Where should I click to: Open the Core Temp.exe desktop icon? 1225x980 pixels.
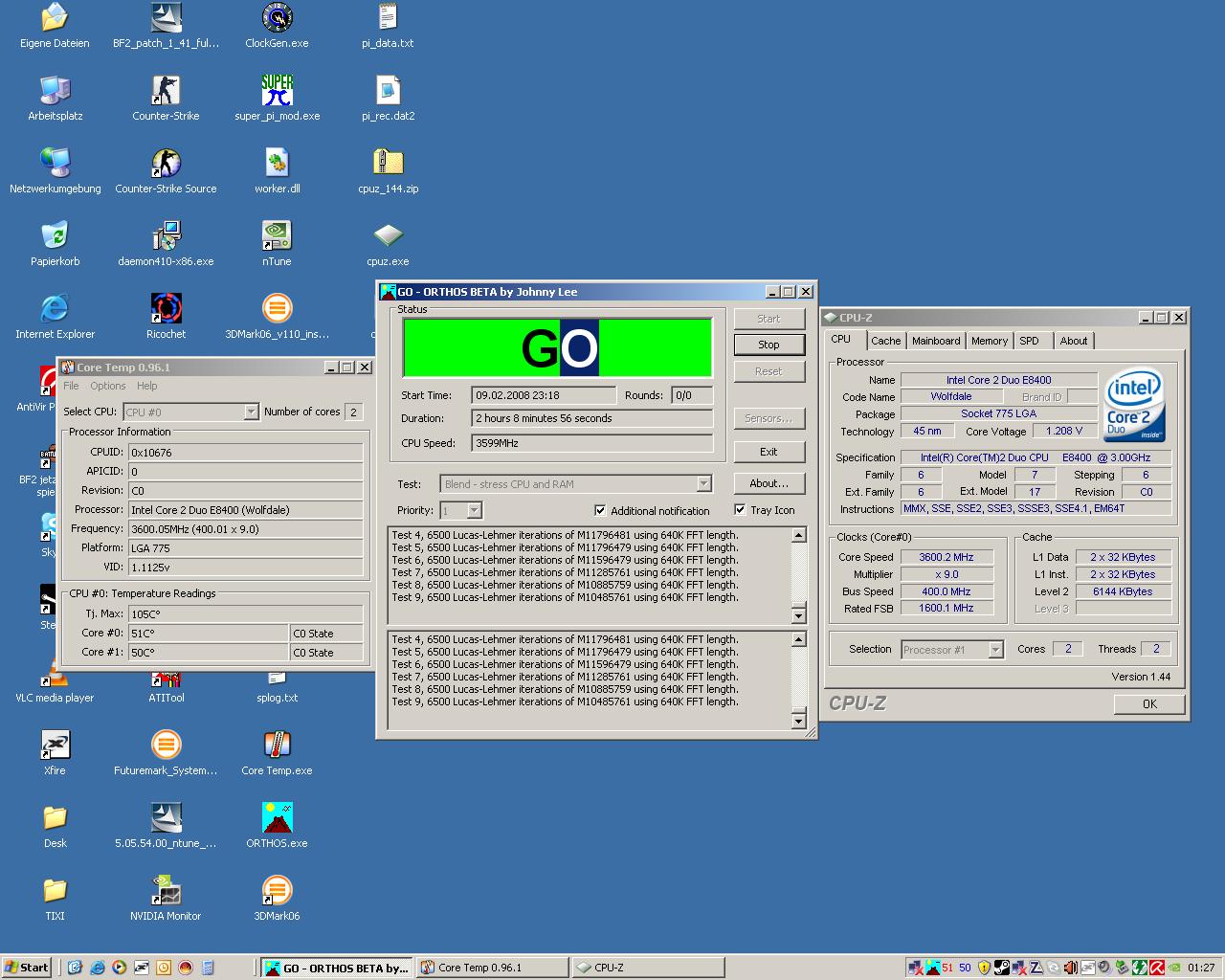tap(277, 746)
